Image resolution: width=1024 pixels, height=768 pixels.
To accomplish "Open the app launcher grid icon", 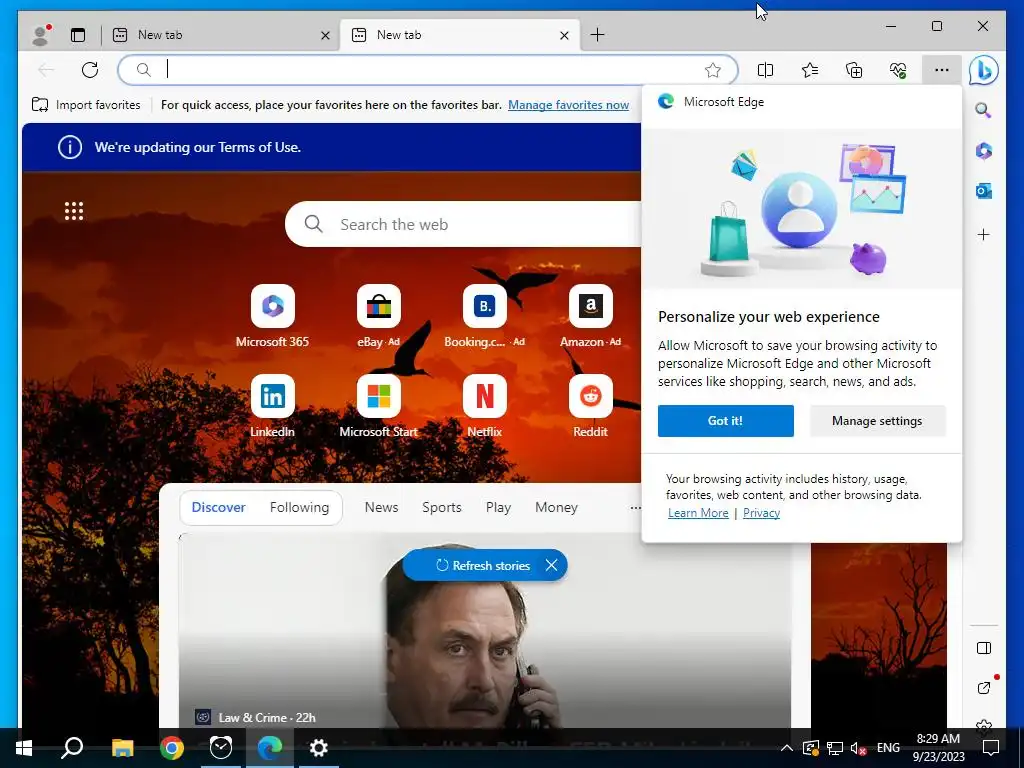I will pos(74,211).
